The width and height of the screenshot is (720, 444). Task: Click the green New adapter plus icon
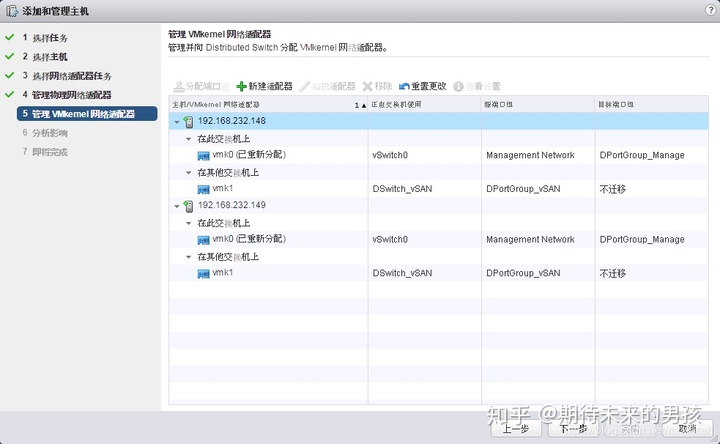pyautogui.click(x=242, y=86)
